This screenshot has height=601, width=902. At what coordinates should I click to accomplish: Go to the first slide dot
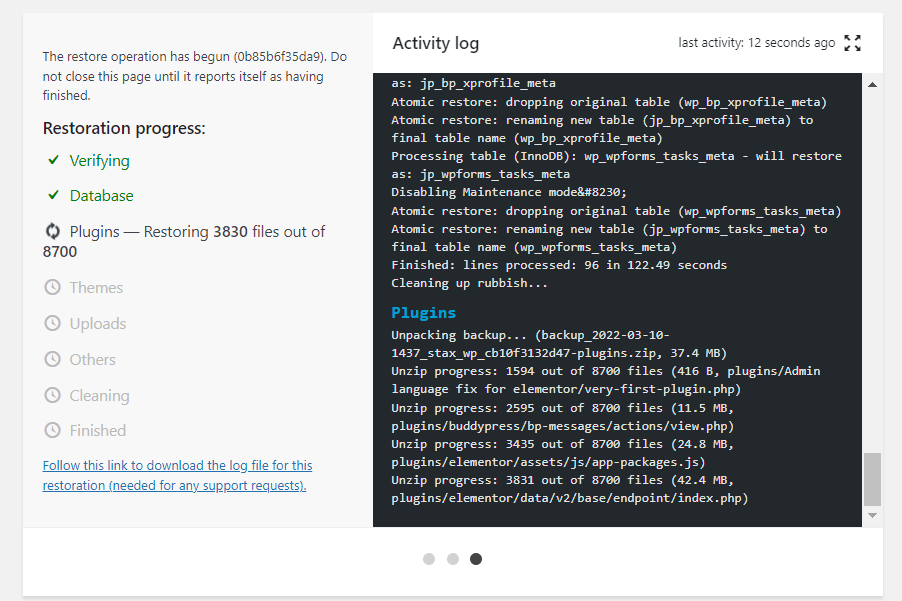[x=429, y=559]
